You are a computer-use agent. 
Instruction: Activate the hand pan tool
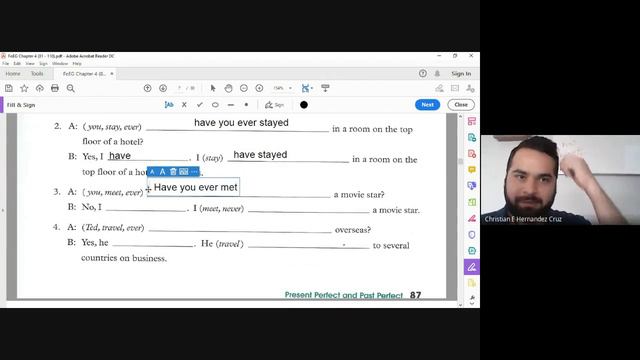228,88
